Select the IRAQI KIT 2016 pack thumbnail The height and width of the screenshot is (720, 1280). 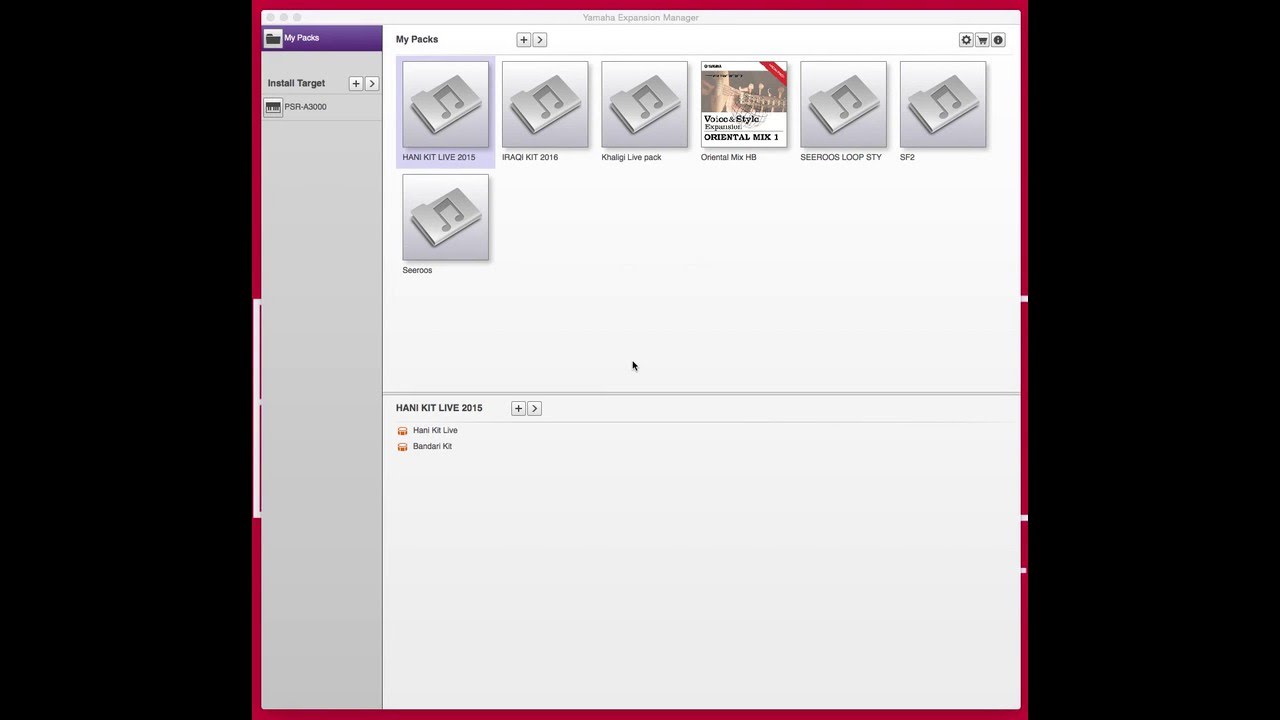point(545,105)
